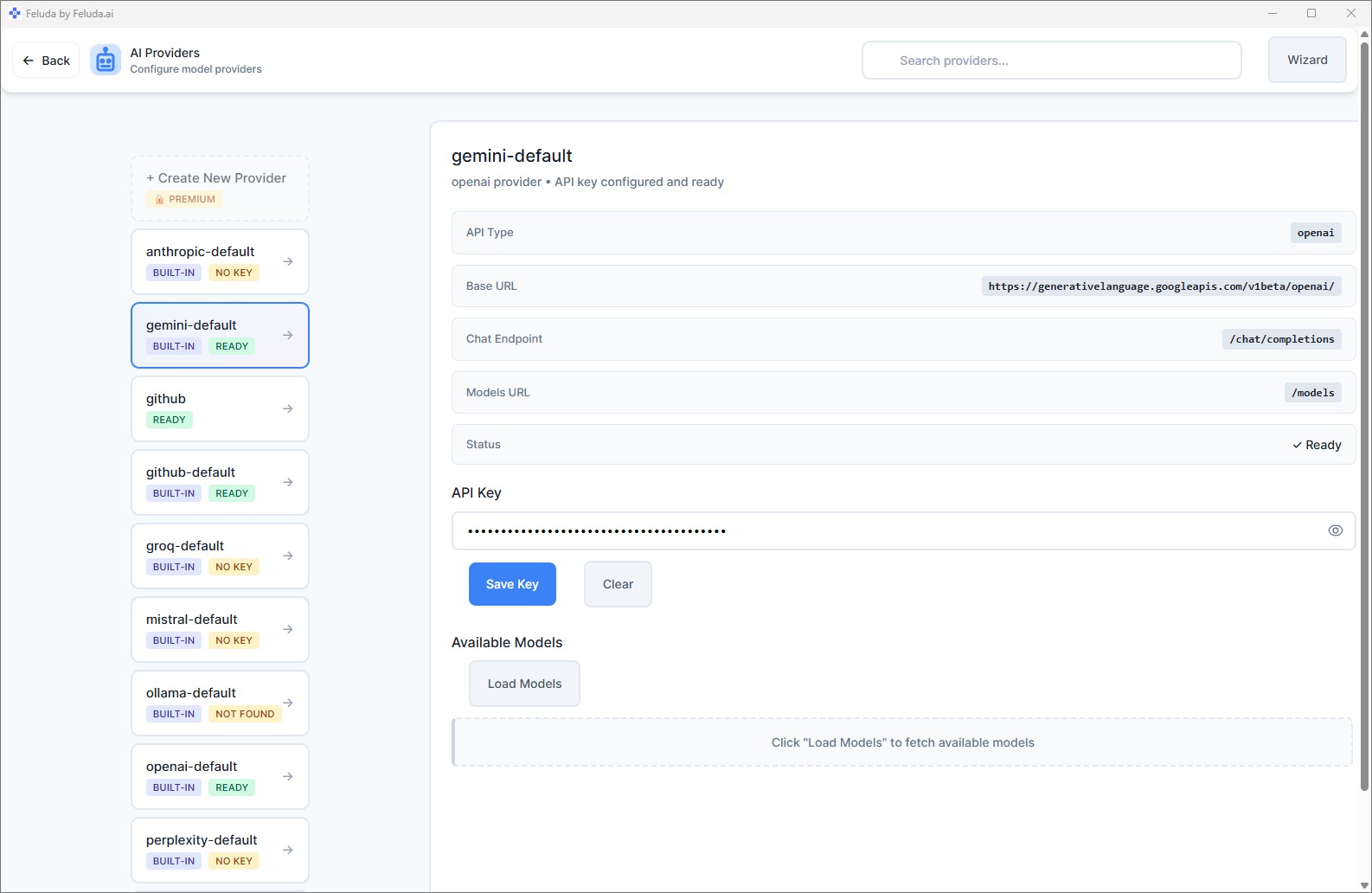The width and height of the screenshot is (1372, 893).
Task: Click the arrow on openai-default card
Action: click(288, 776)
